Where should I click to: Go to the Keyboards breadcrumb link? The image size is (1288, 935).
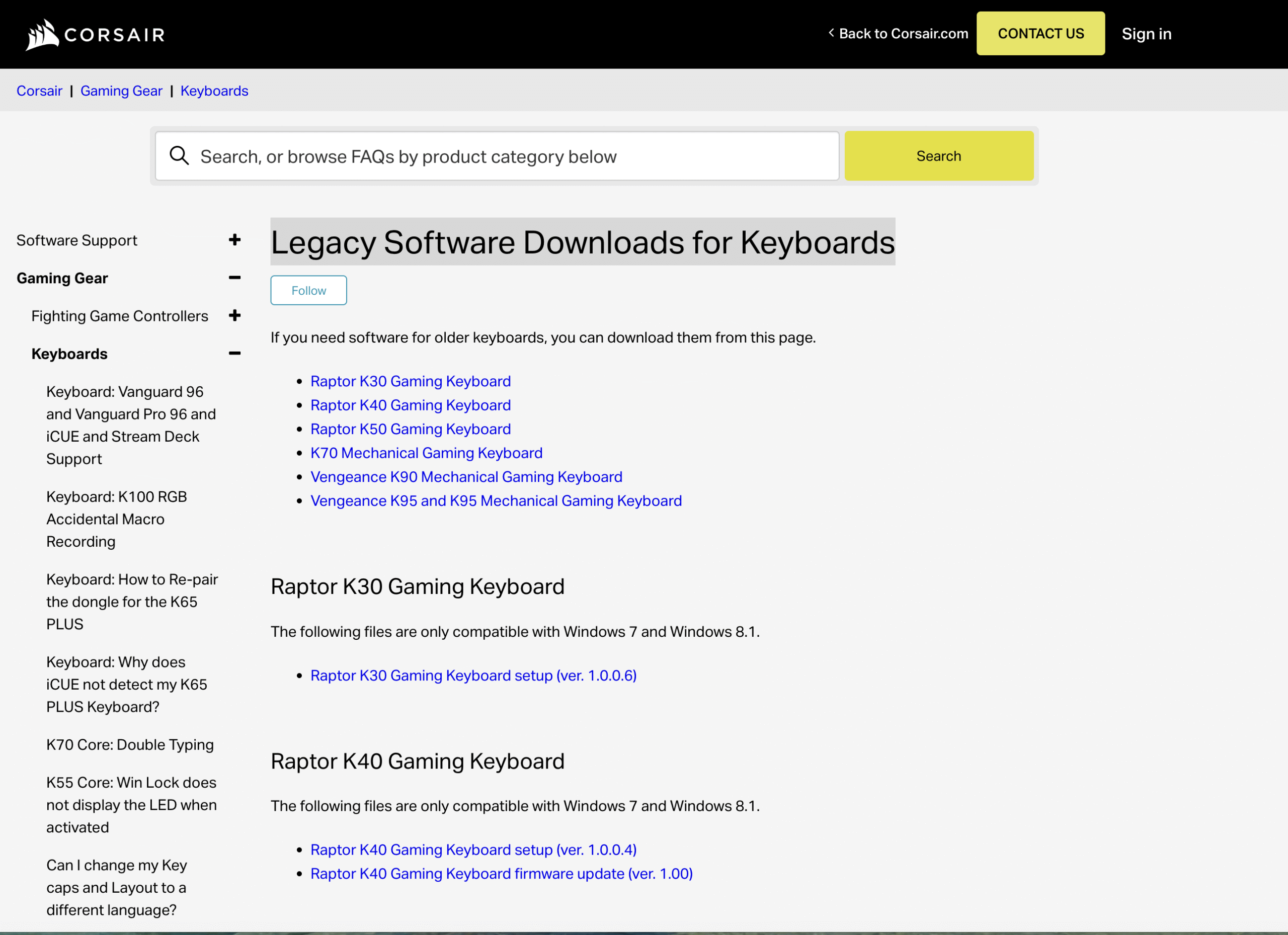[214, 91]
